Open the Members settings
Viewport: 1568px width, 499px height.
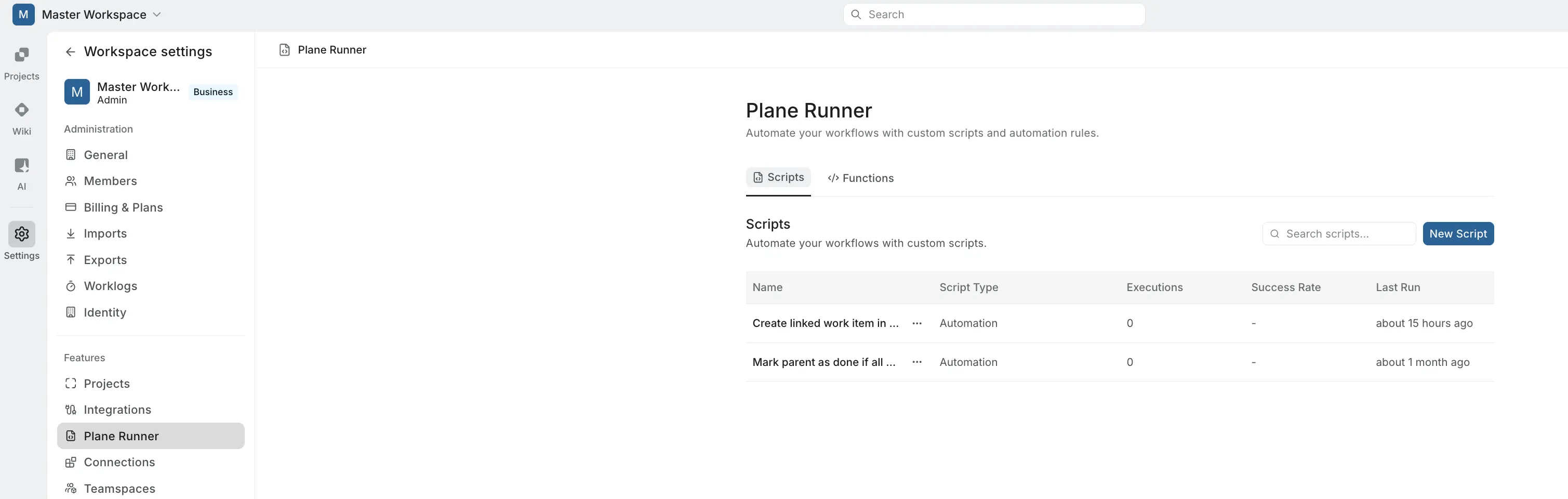tap(110, 181)
